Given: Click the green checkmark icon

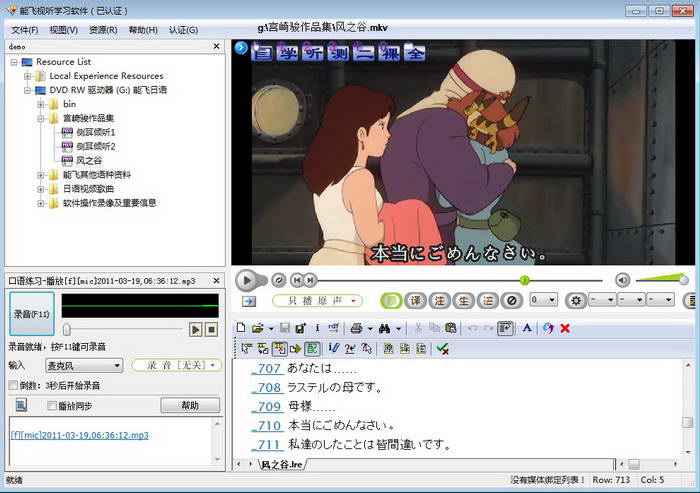Looking at the screenshot, I should (x=443, y=348).
